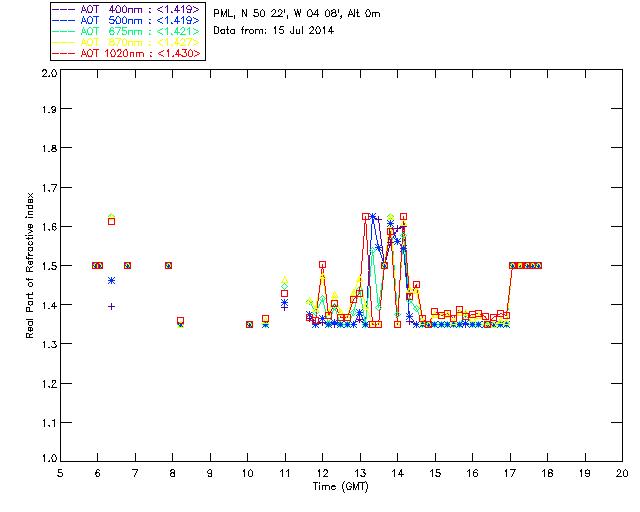Click the yellow triangle marker at 11 GMT
Viewport: 640px width, 512px height.
click(x=284, y=280)
